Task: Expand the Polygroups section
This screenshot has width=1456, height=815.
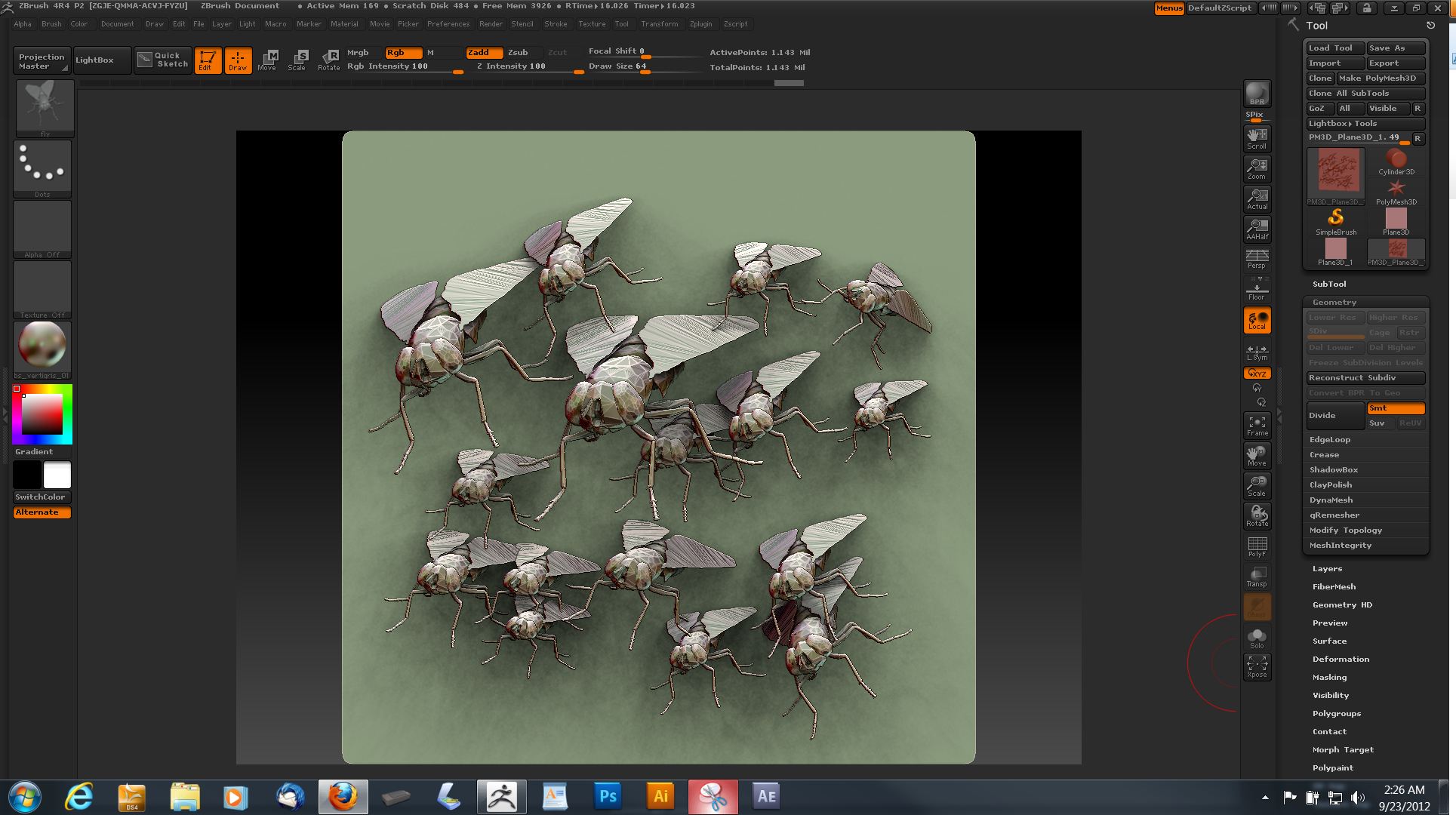Action: [1336, 714]
